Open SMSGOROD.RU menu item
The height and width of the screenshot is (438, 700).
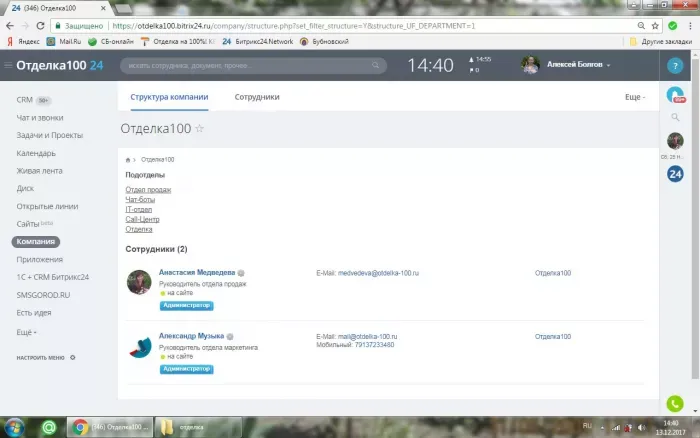click(x=43, y=295)
